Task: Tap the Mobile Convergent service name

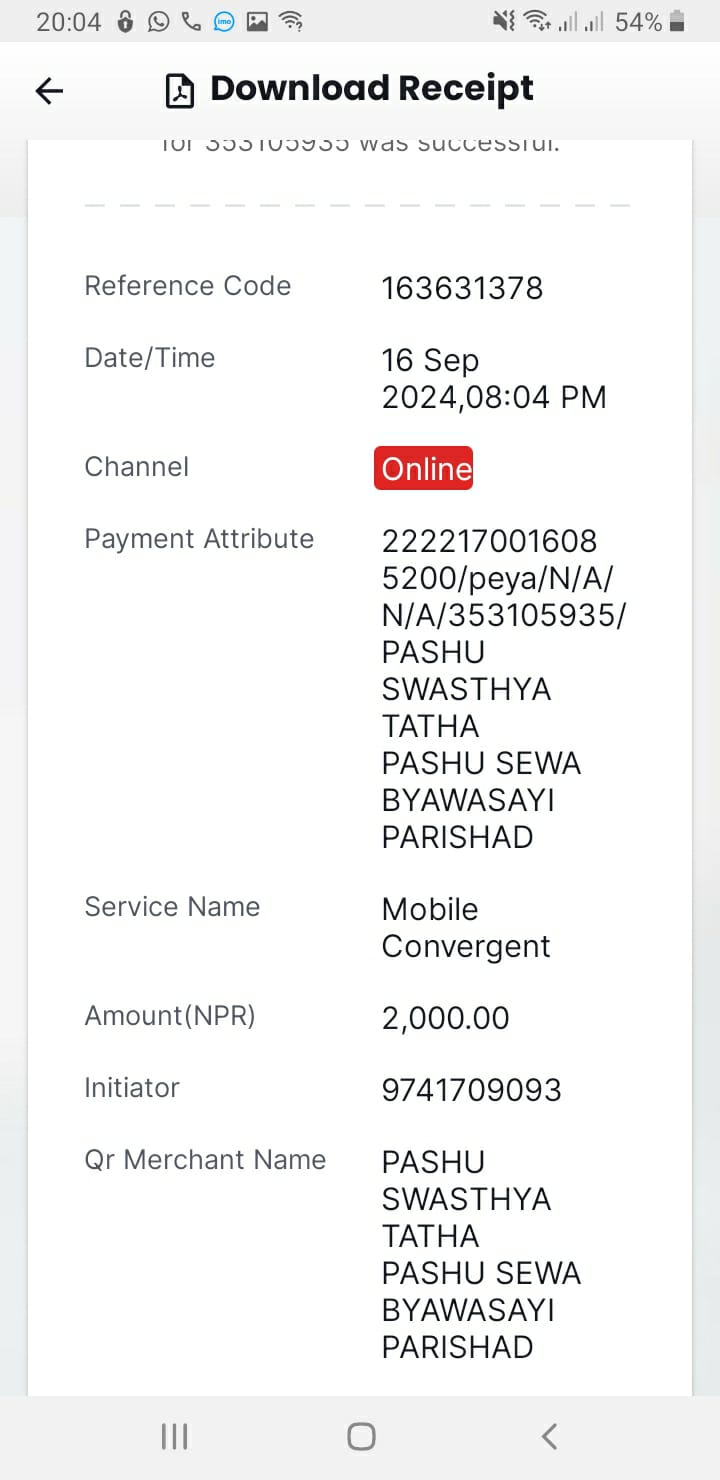Action: point(466,927)
